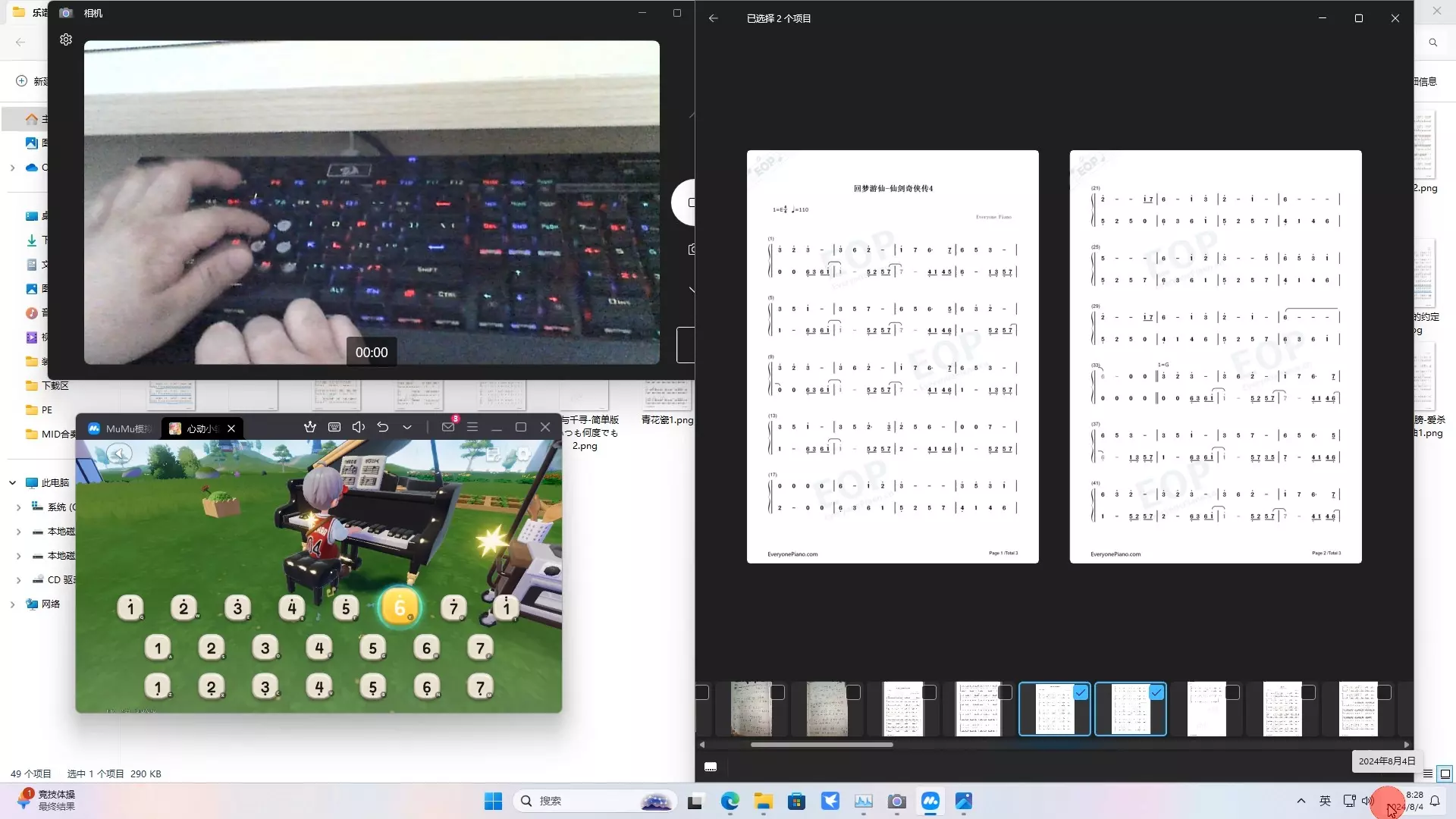Image resolution: width=1456 pixels, height=819 pixels.
Task: Toggle filmstrip icon in photo viewer
Action: tap(711, 767)
